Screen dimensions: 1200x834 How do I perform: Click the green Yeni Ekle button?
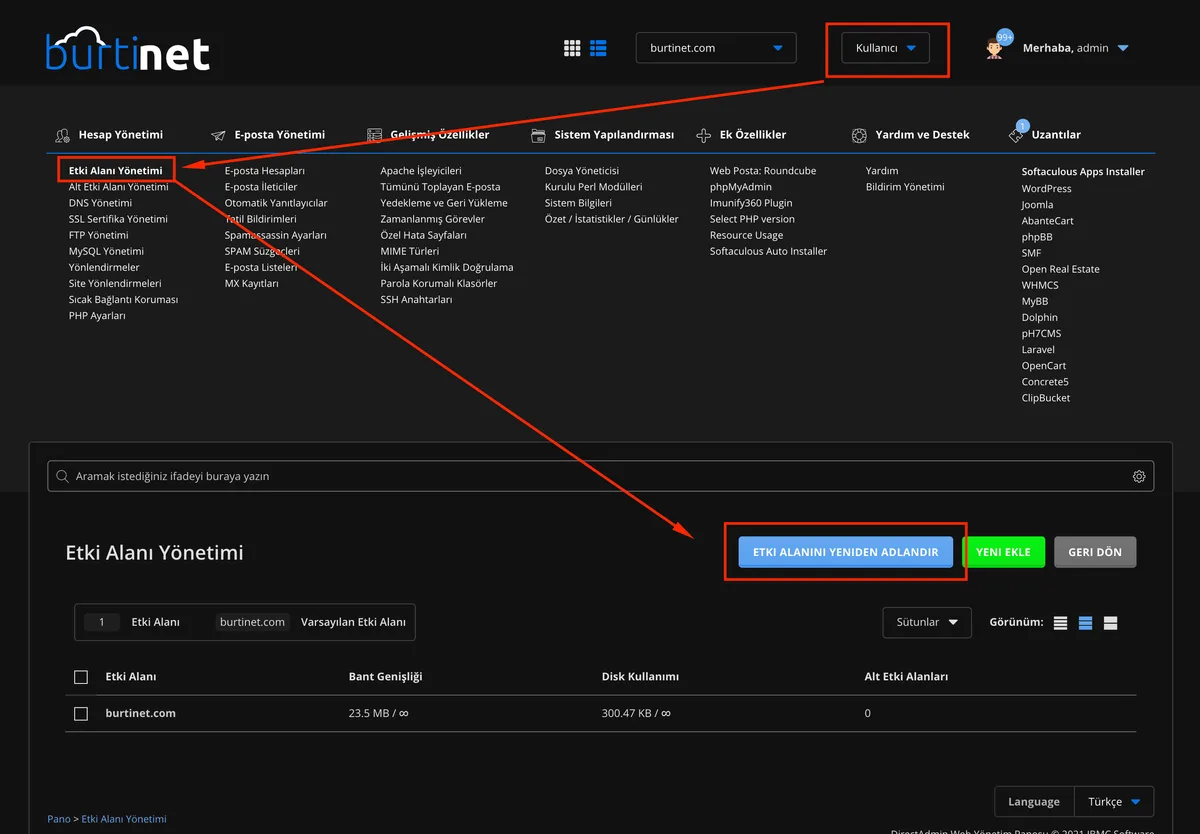click(x=1003, y=552)
